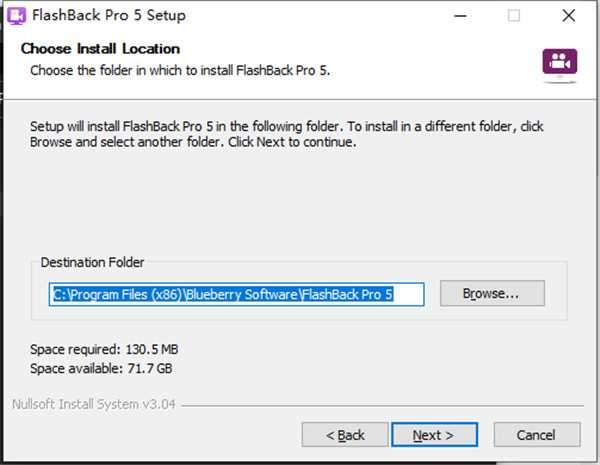This screenshot has height=465, width=600.
Task: Click the Destination Folder path field
Action: tap(237, 294)
